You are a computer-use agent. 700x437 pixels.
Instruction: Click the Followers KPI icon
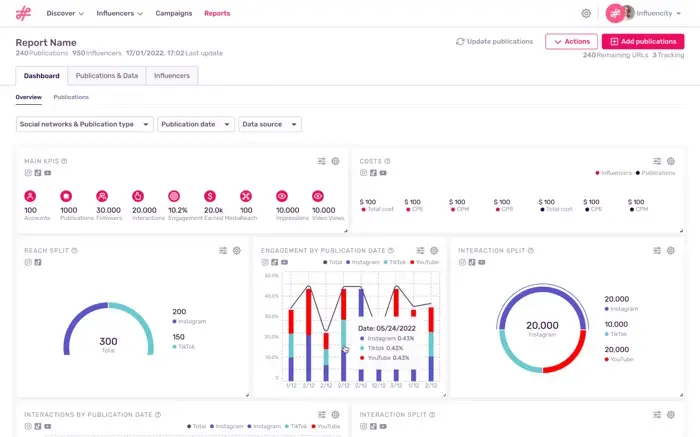pyautogui.click(x=102, y=196)
